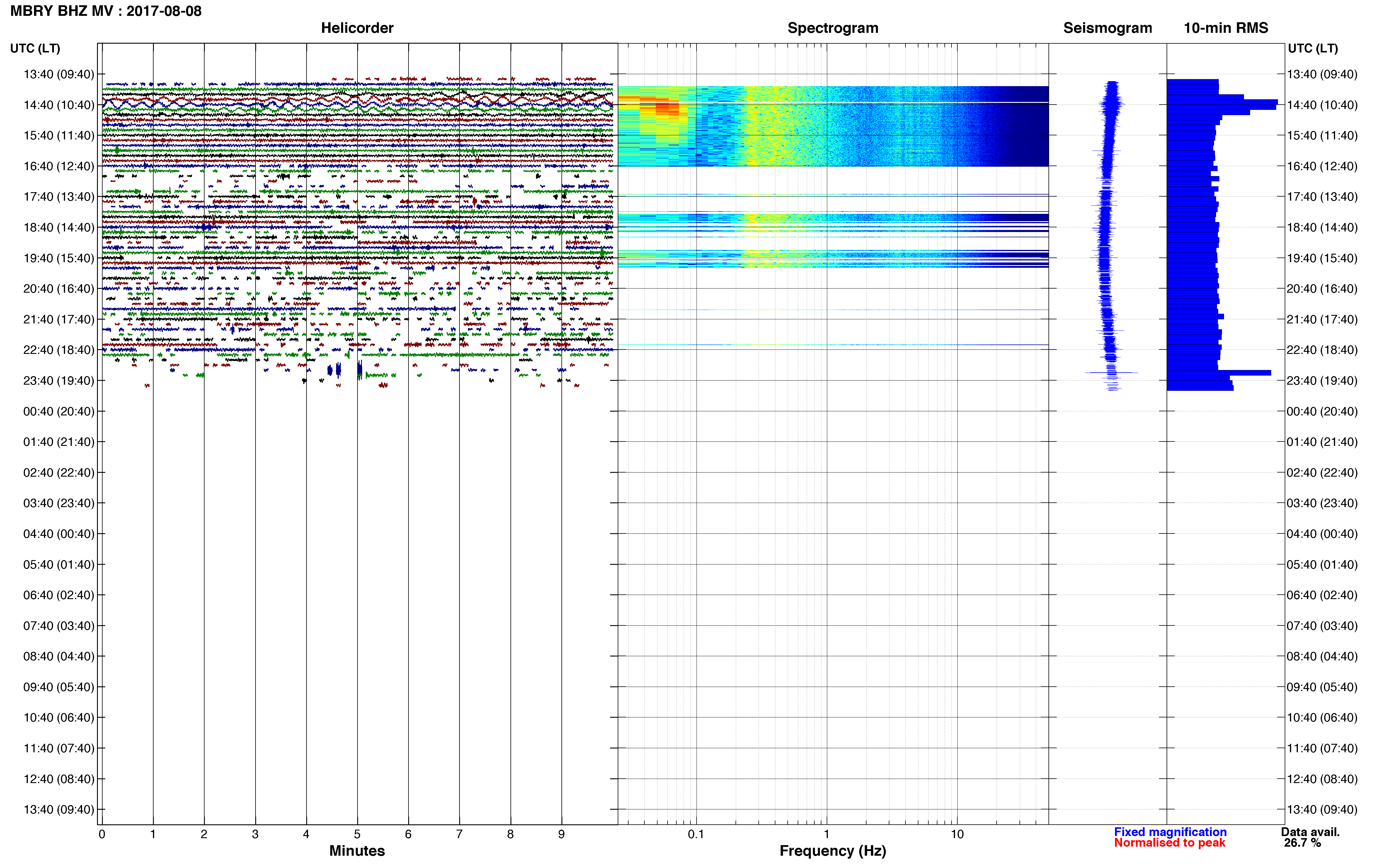Click the "10" tick on Frequency axis

(957, 835)
